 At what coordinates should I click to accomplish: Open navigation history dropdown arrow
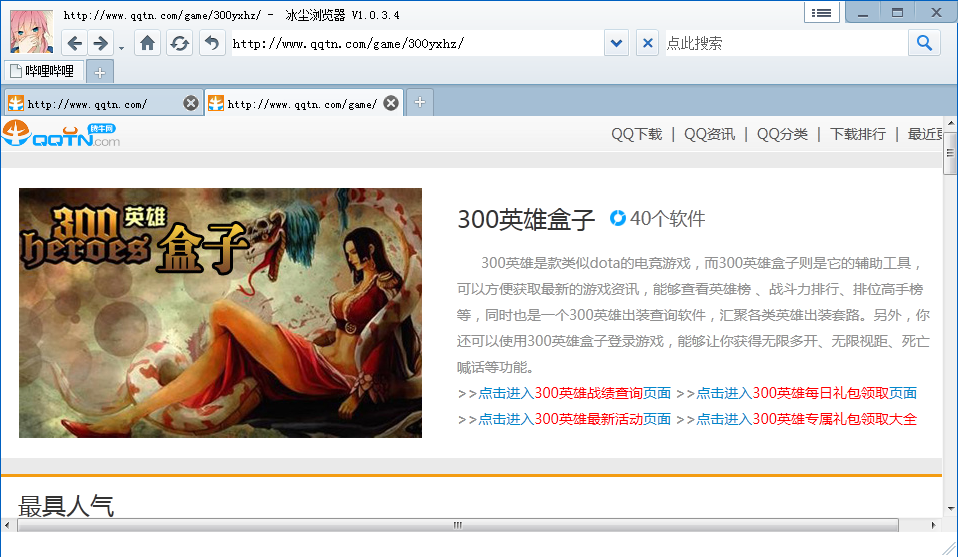coord(121,48)
